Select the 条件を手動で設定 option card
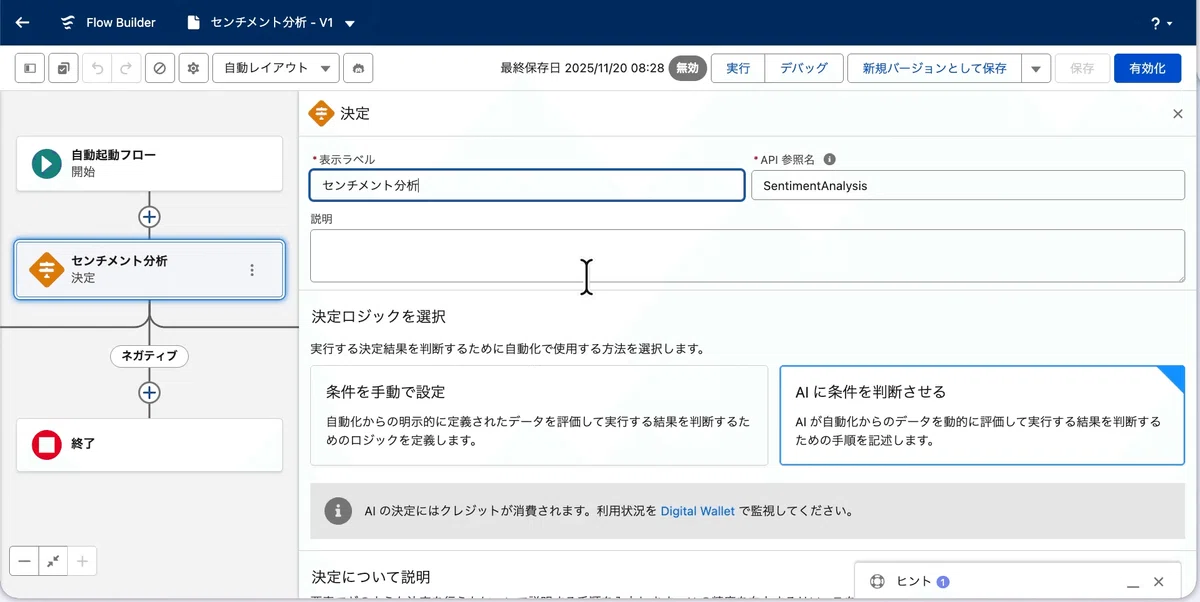The height and width of the screenshot is (602, 1200). [x=539, y=415]
